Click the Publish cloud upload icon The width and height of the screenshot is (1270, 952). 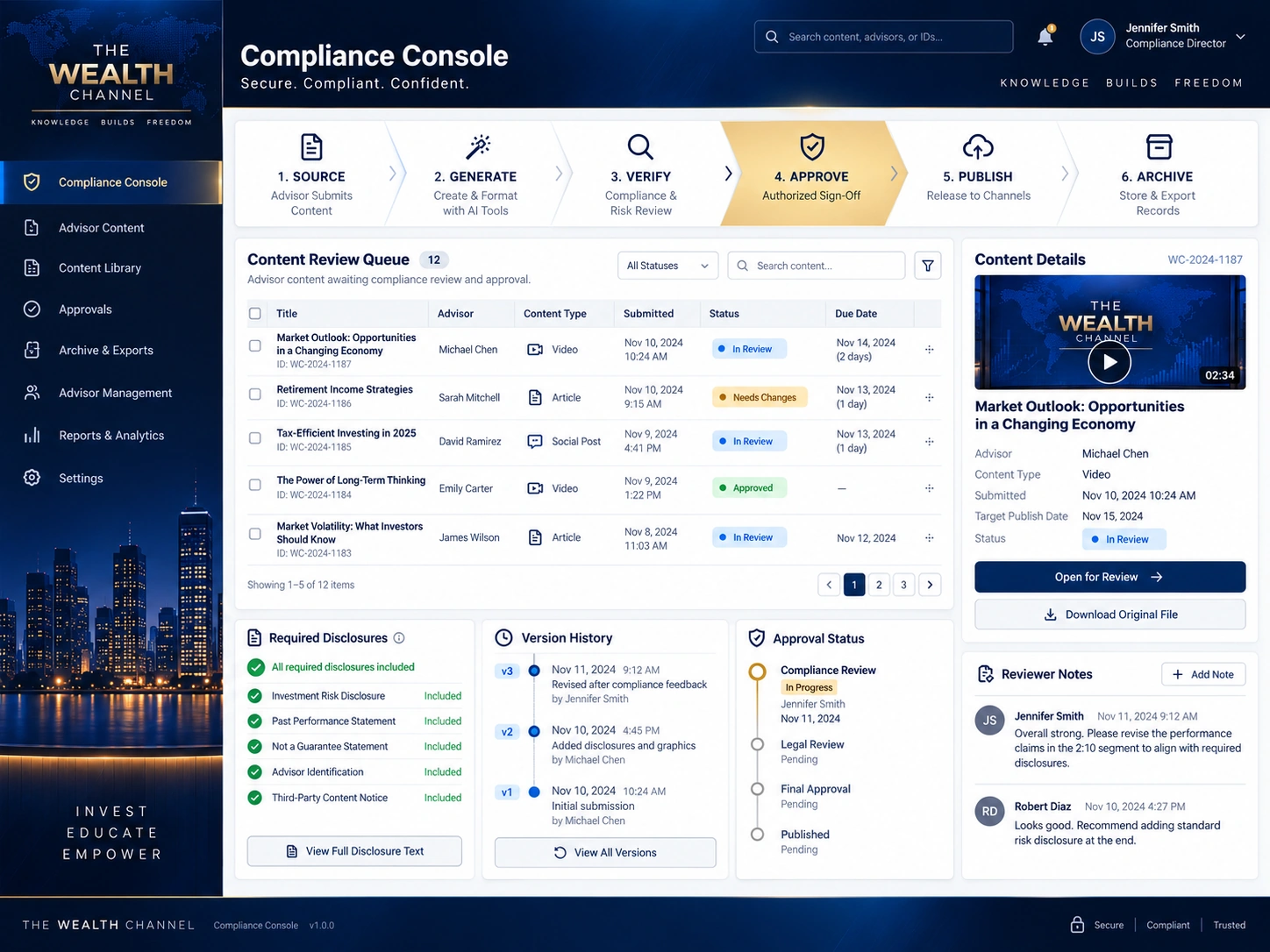pos(978,146)
